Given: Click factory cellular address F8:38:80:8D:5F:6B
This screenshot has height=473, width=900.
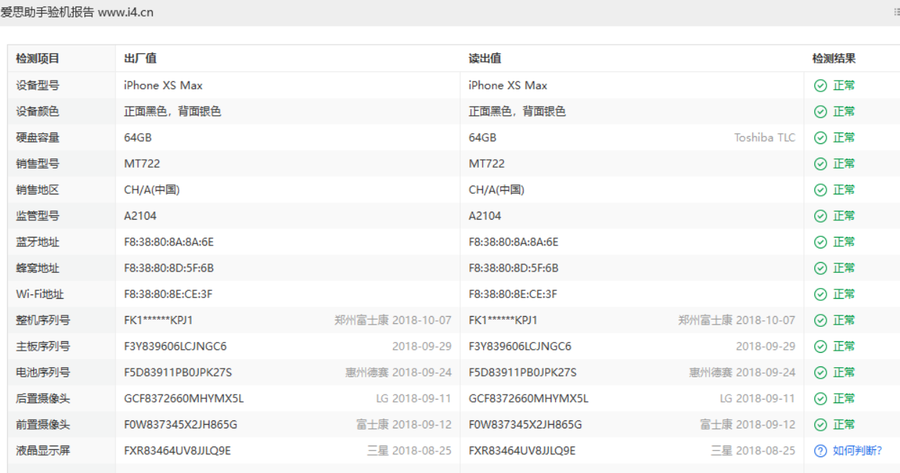Looking at the screenshot, I should coord(169,268).
